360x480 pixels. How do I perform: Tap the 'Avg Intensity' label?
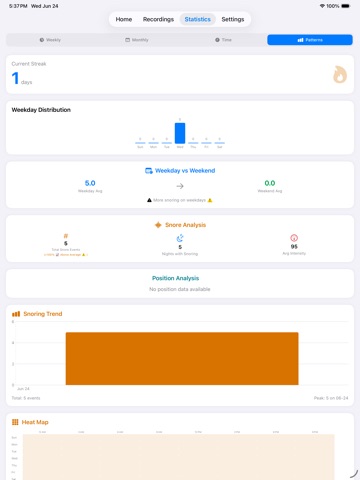pos(294,254)
